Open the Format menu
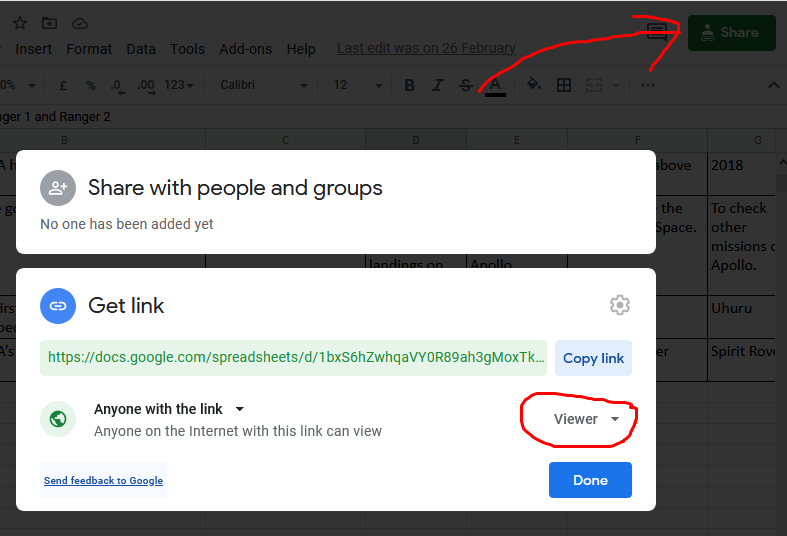This screenshot has width=787, height=536. click(89, 49)
